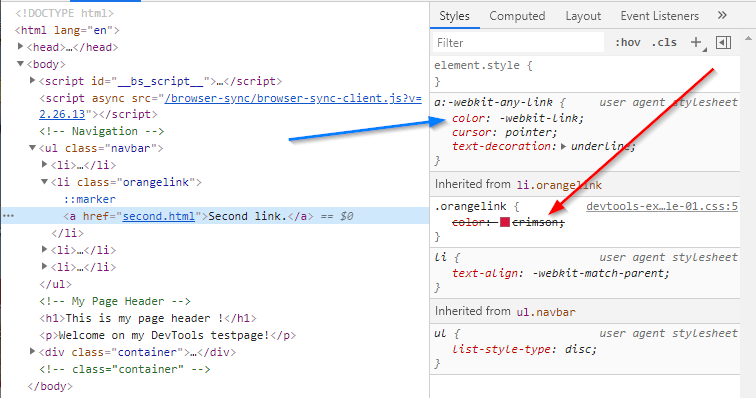The width and height of the screenshot is (756, 398).
Task: Open the Styles tab
Action: pyautogui.click(x=454, y=16)
